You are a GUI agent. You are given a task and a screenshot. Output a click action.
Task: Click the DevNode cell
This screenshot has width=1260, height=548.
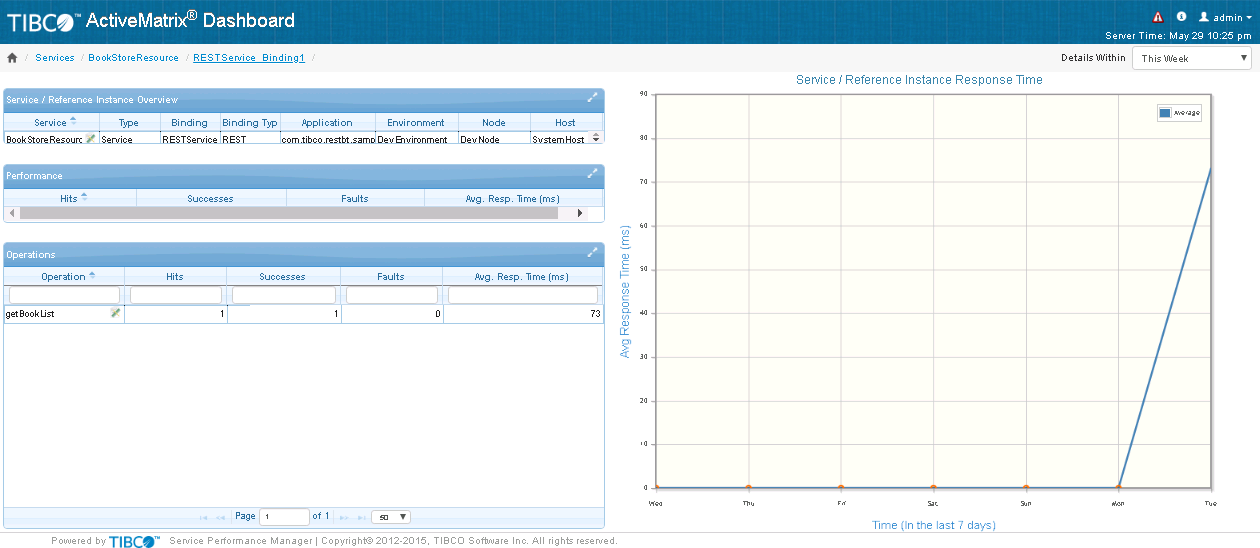494,139
